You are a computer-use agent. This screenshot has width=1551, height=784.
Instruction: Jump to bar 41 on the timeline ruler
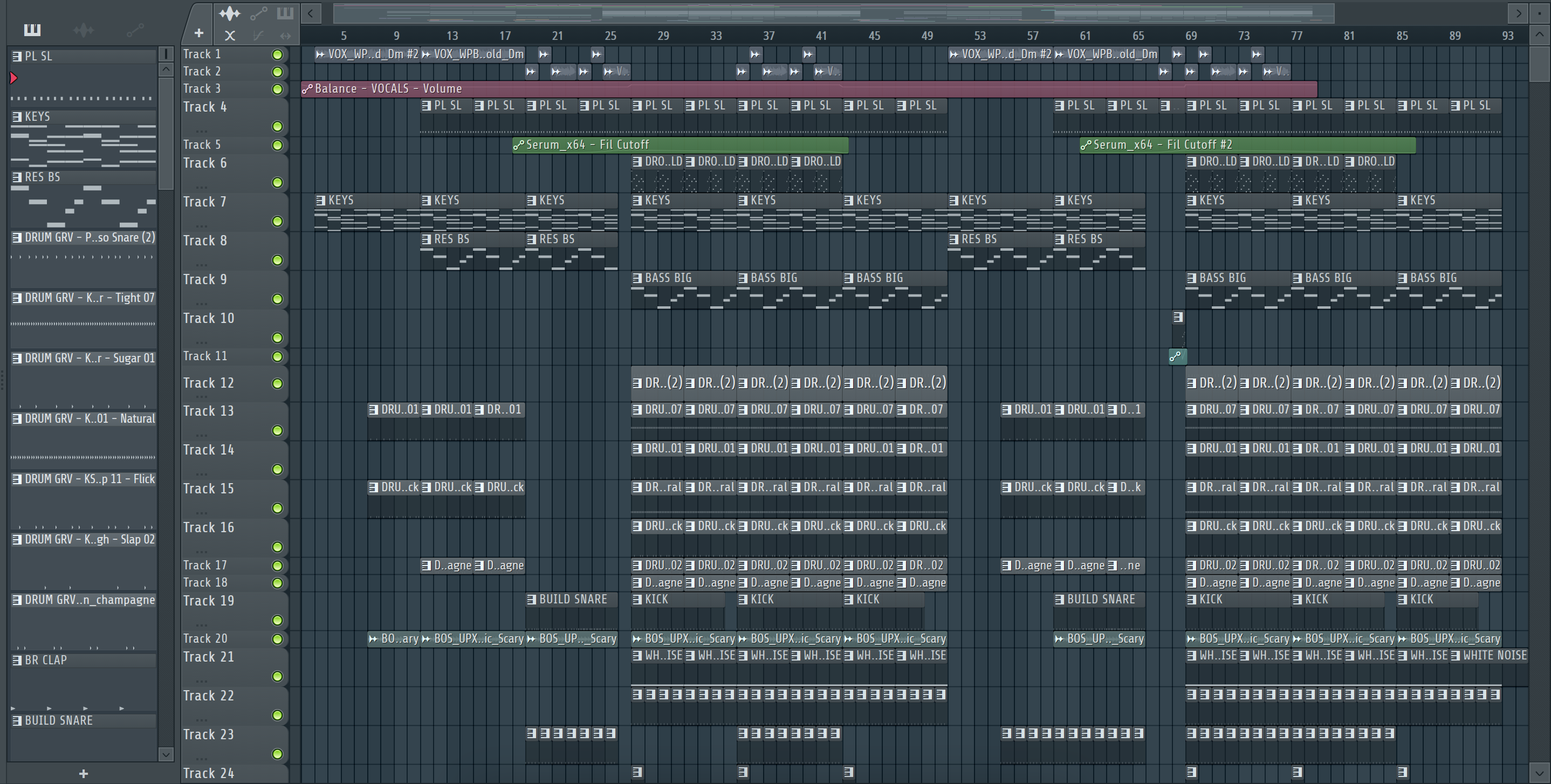[821, 36]
